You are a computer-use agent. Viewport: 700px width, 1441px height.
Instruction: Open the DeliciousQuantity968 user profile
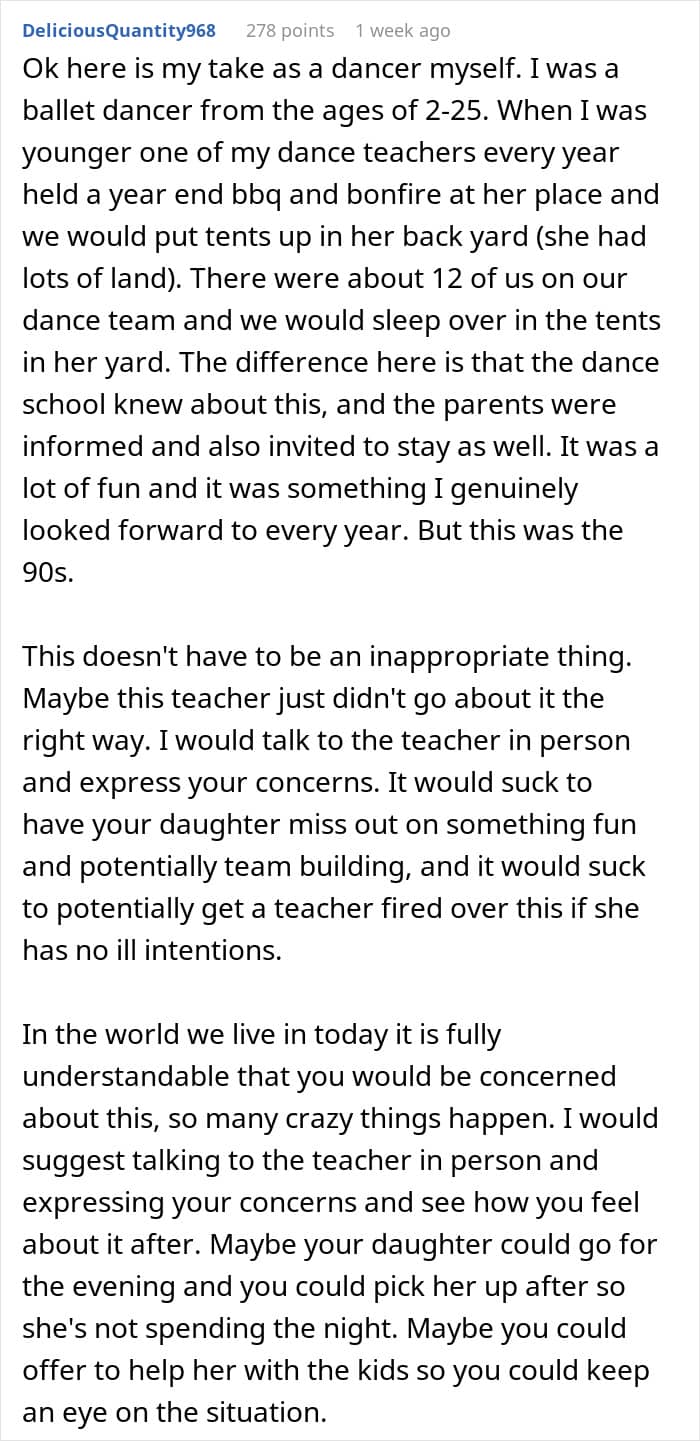[119, 31]
